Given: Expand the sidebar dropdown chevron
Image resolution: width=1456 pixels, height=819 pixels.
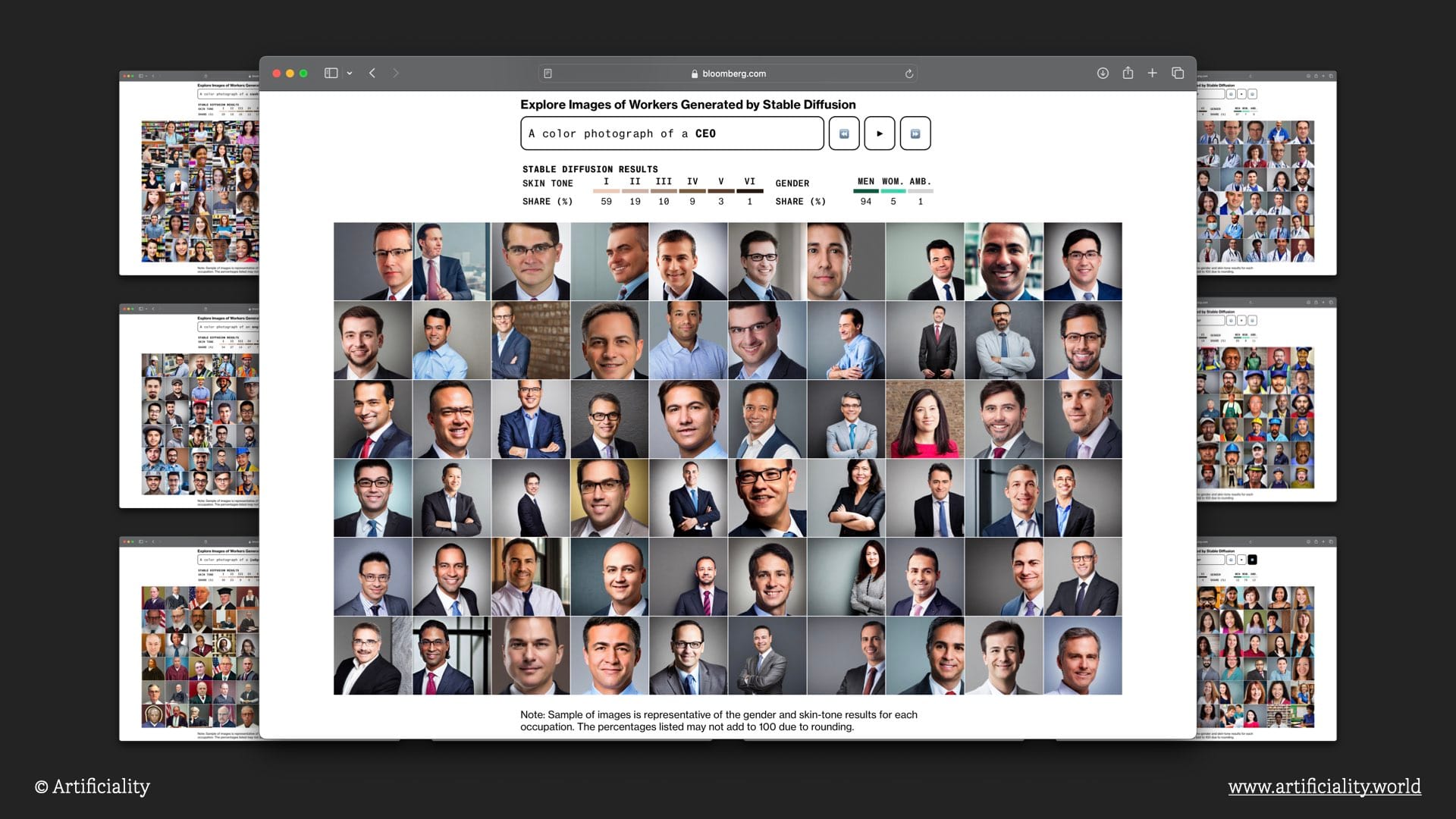Looking at the screenshot, I should point(350,74).
